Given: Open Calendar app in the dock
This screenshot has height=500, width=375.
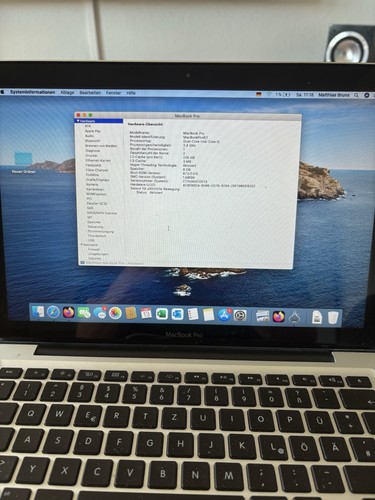Looking at the screenshot, I should click(146, 314).
